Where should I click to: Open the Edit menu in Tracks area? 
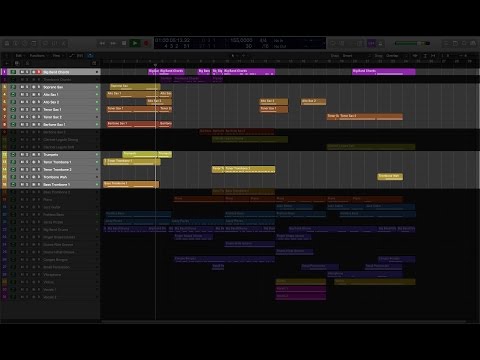point(20,56)
